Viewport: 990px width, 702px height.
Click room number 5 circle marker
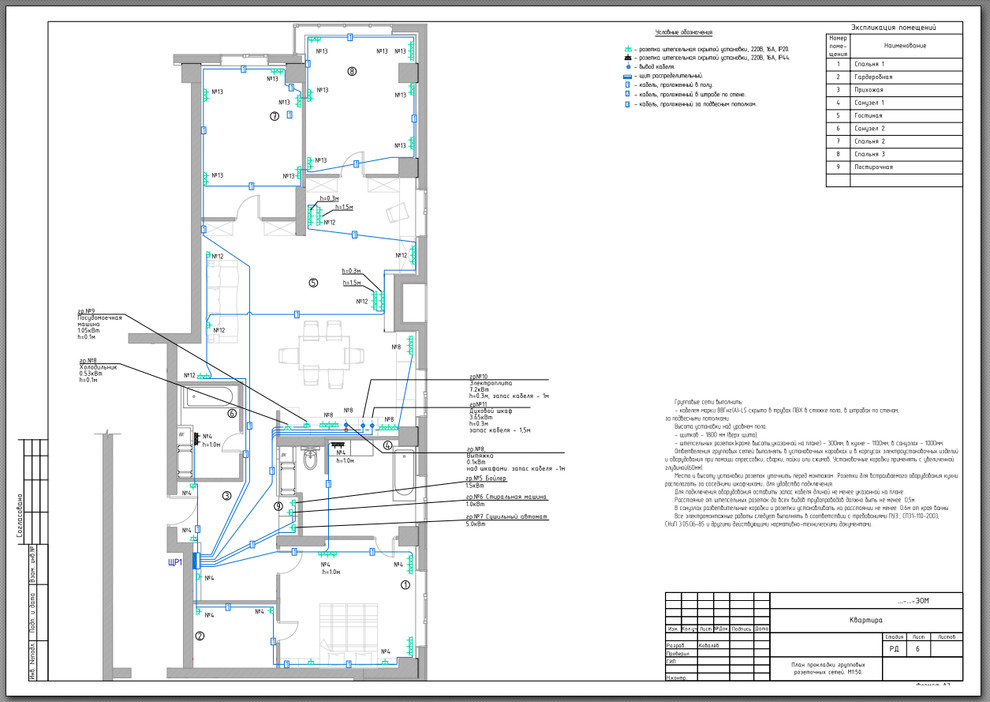tap(313, 283)
